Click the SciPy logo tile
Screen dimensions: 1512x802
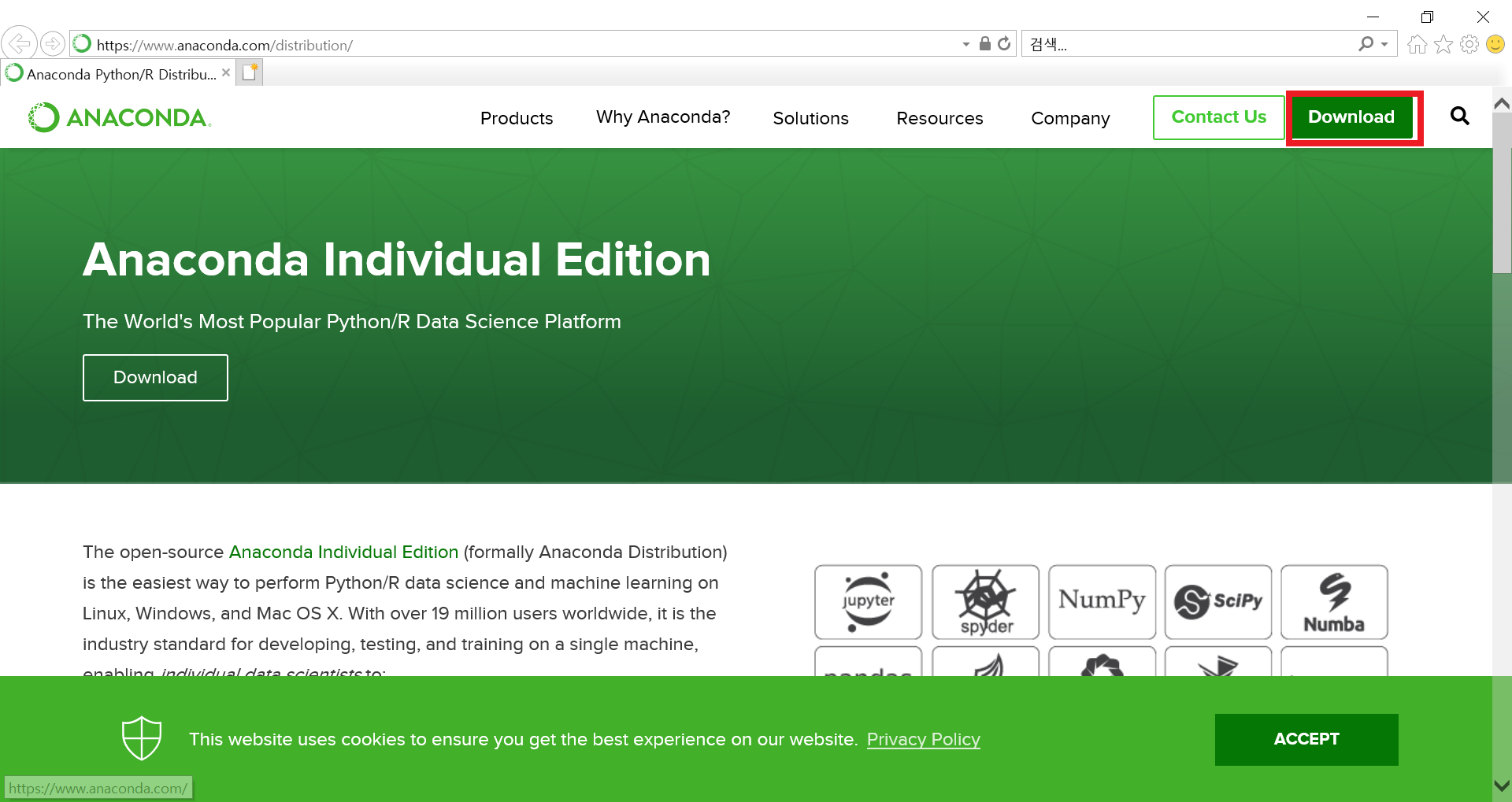(1218, 602)
